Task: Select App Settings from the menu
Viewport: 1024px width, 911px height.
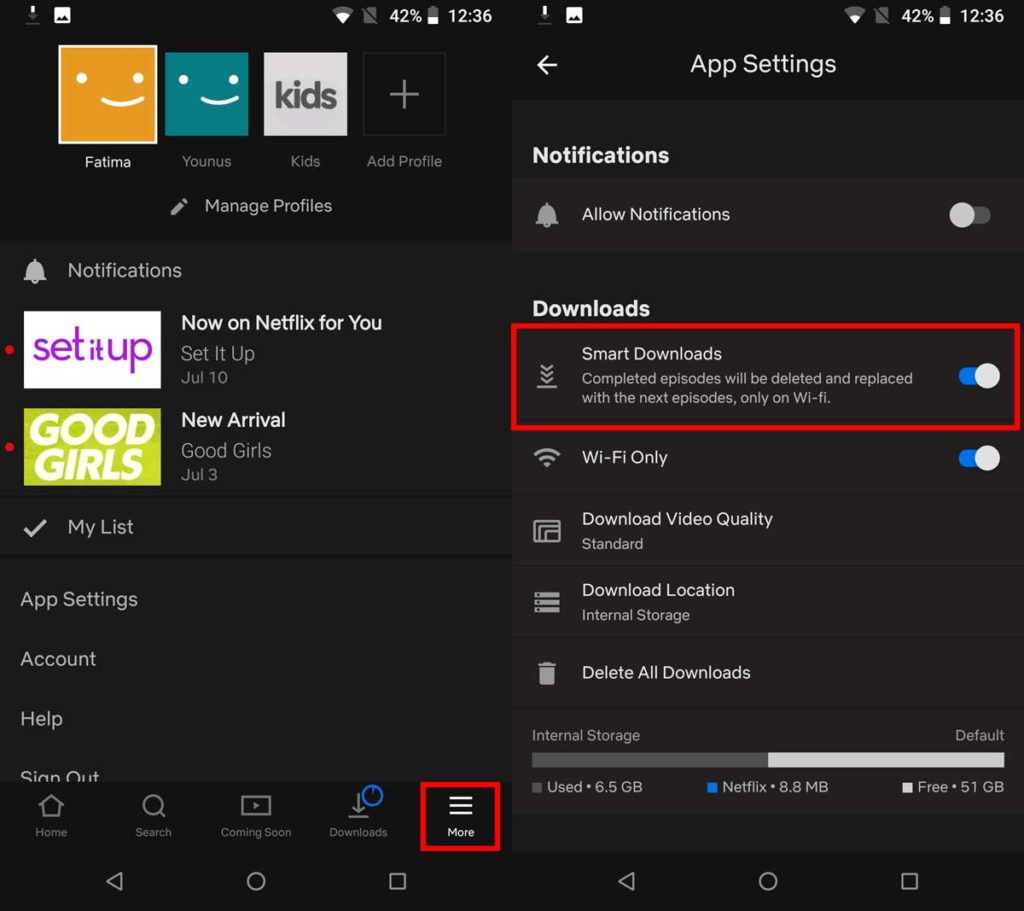Action: [78, 599]
